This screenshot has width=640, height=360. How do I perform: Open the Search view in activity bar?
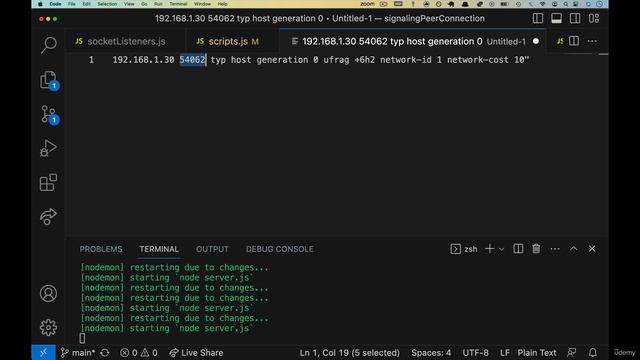click(49, 45)
